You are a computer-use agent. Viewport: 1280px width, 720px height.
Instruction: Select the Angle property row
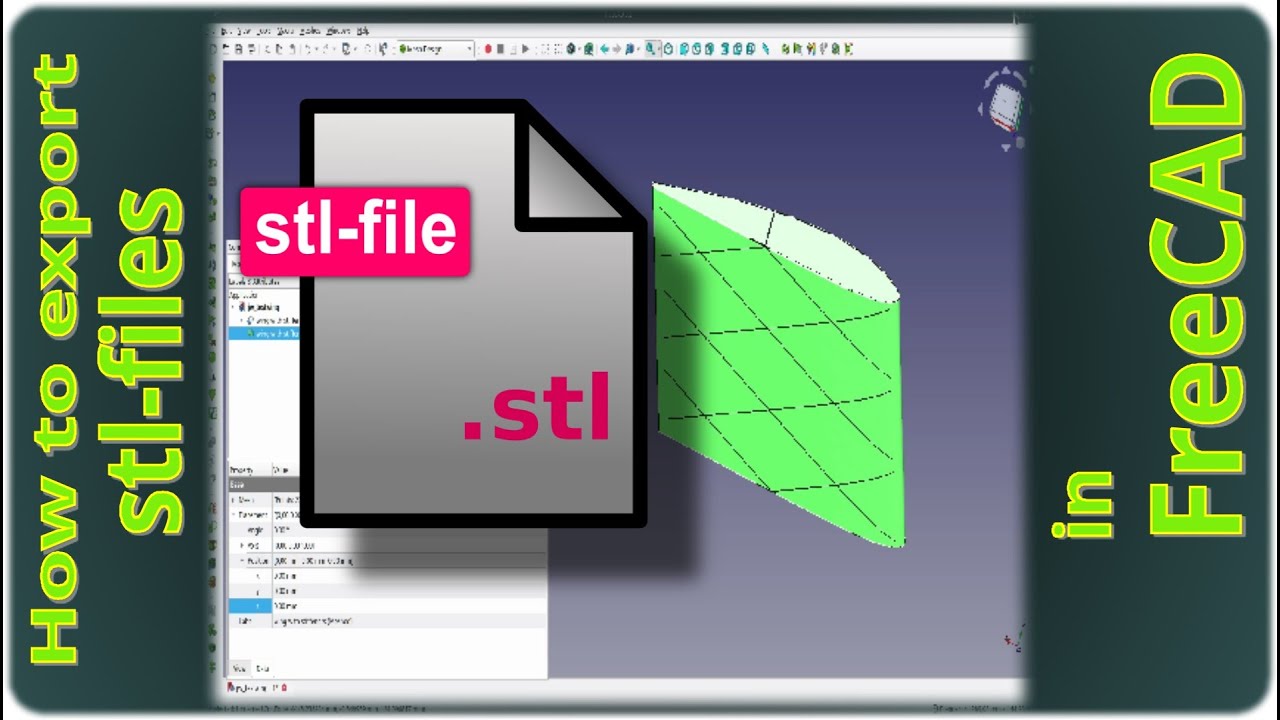(388, 530)
